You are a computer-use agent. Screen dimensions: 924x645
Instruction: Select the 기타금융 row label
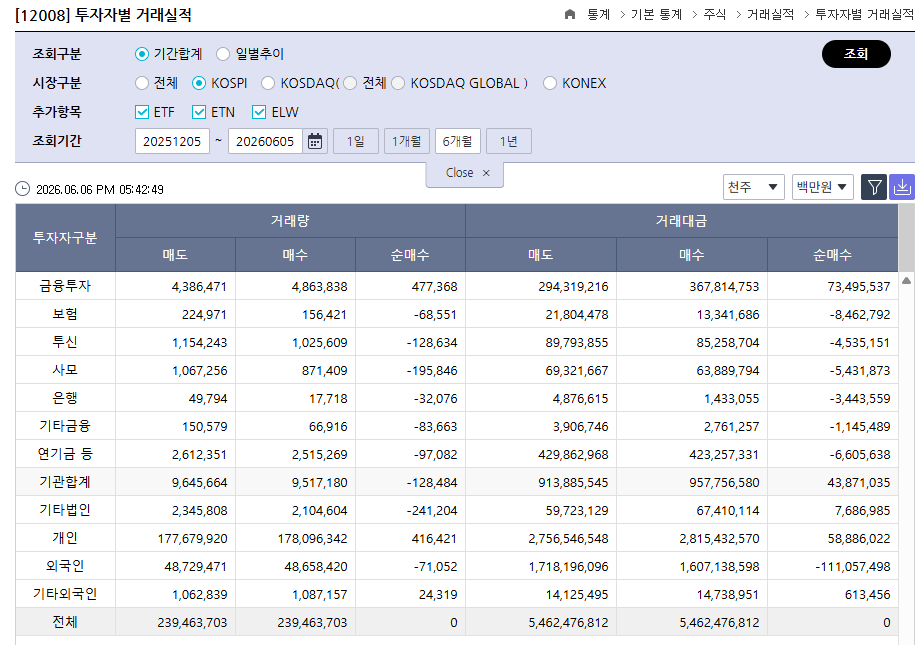pos(65,426)
